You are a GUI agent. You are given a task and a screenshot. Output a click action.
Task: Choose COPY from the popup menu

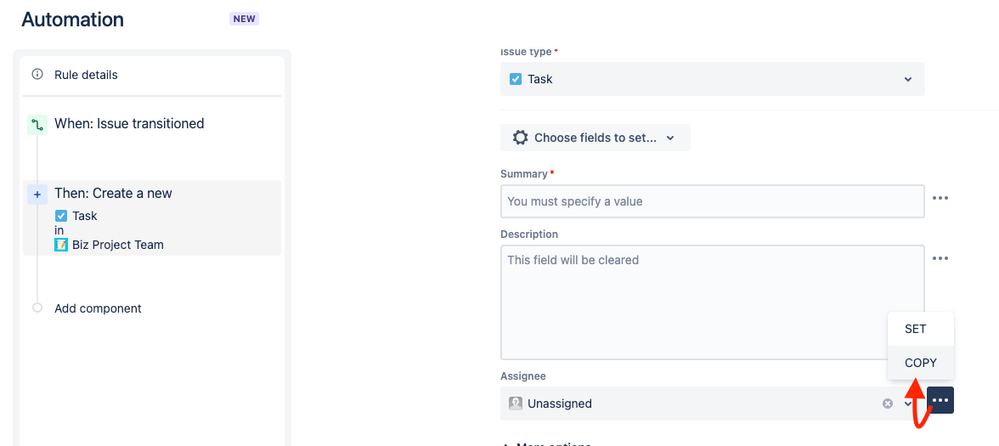(920, 363)
